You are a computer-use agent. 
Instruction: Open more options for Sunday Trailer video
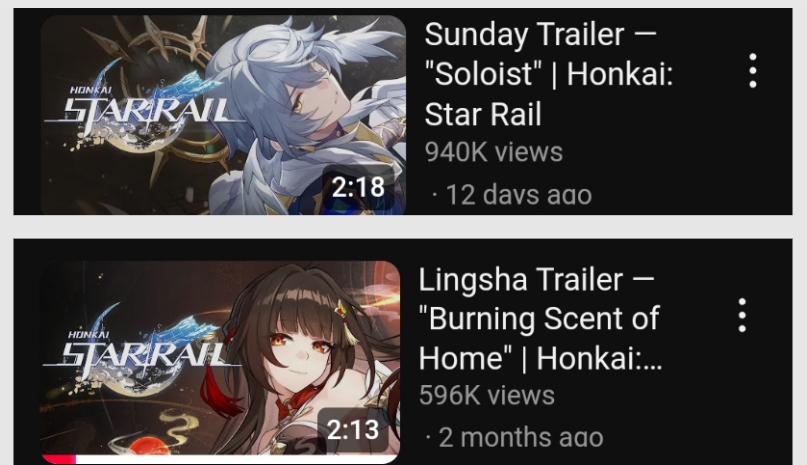pos(752,71)
